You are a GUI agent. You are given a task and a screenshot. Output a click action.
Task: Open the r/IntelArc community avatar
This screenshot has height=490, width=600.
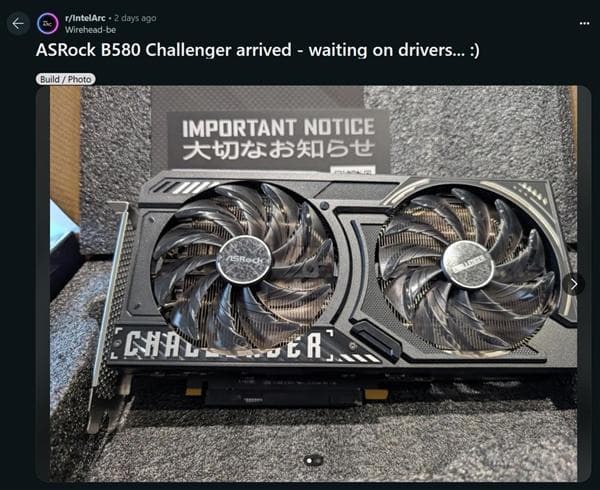pos(48,24)
